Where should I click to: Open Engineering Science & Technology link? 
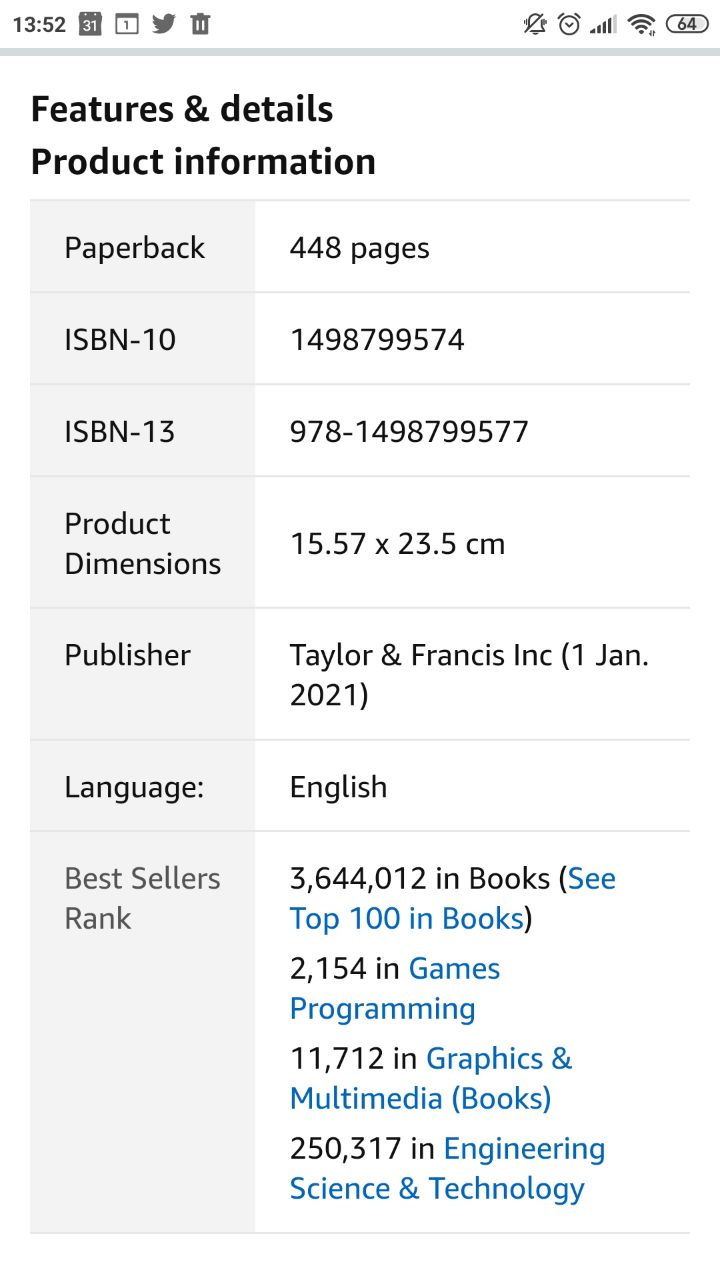coord(447,1168)
